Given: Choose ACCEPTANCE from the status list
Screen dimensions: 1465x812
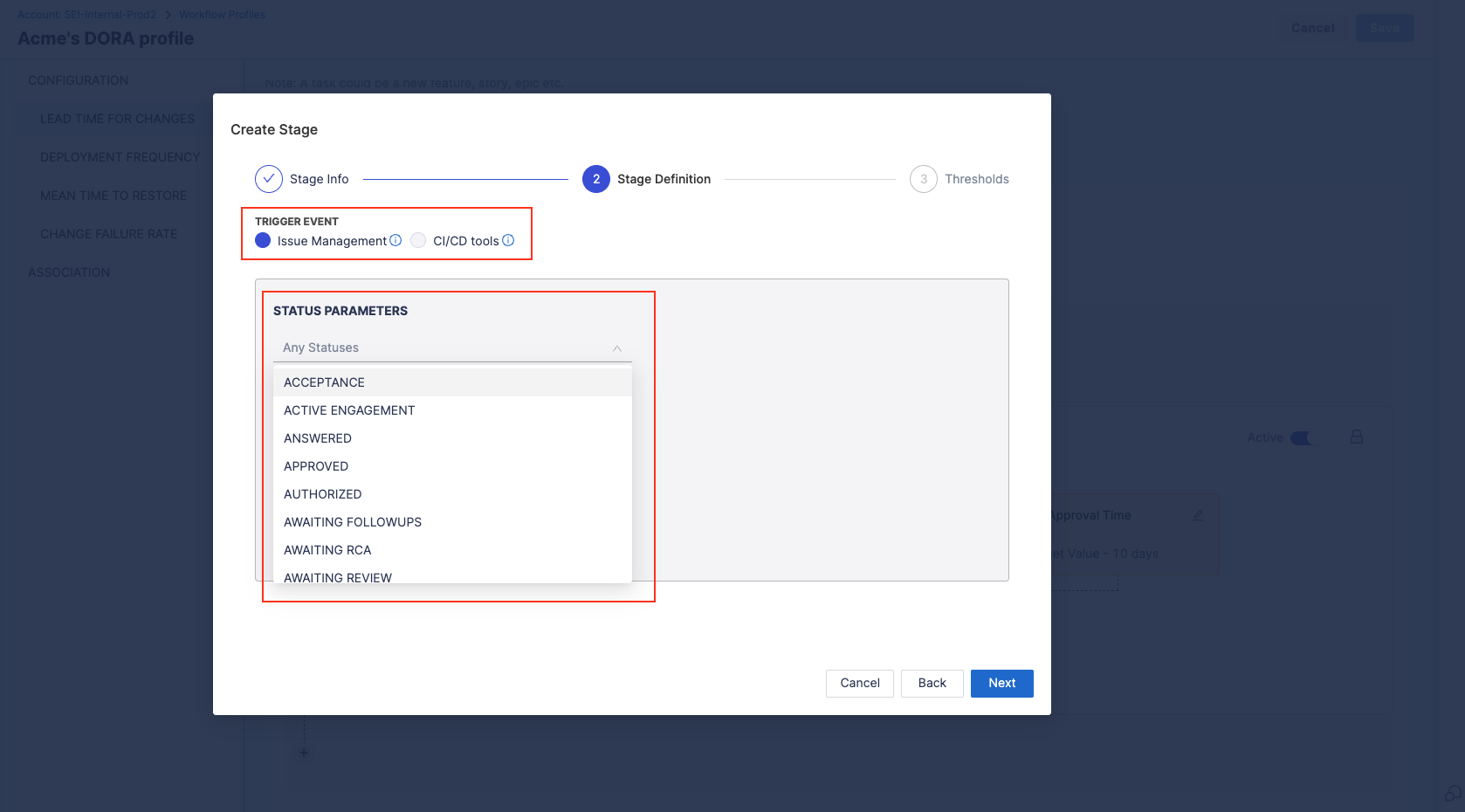Looking at the screenshot, I should pos(324,382).
